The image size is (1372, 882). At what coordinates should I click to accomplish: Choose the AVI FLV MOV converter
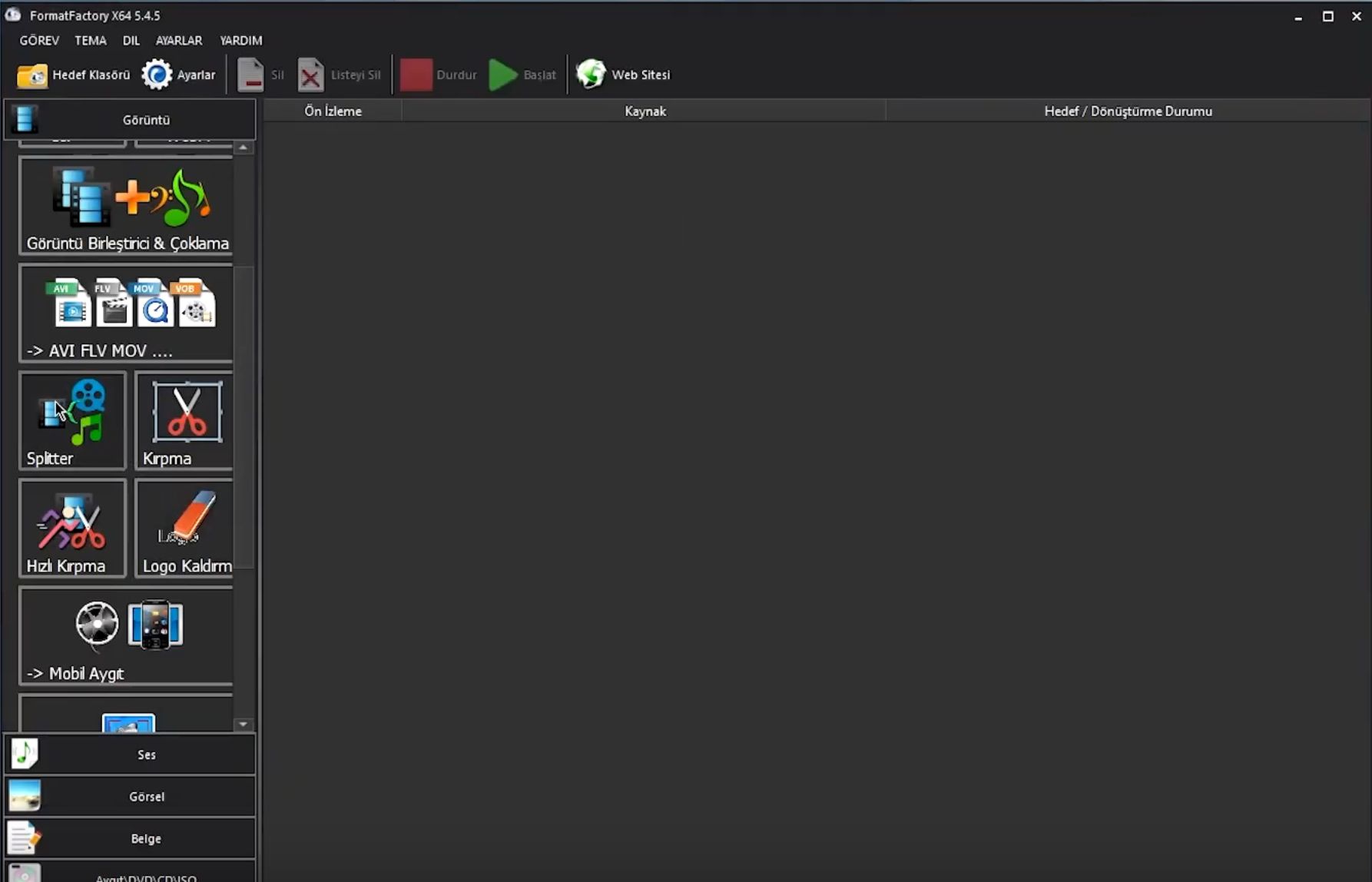127,313
